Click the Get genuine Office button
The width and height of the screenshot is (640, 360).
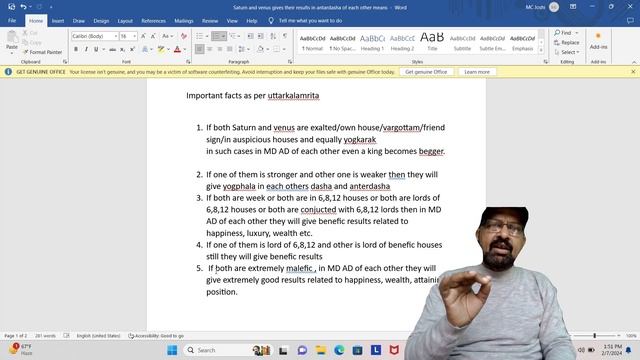426,72
